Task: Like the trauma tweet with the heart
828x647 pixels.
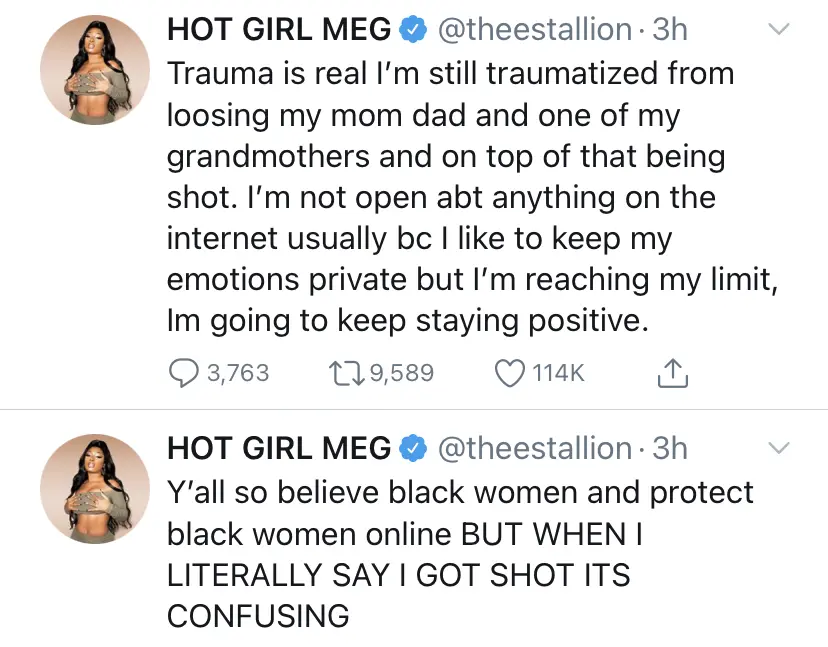Action: (510, 373)
